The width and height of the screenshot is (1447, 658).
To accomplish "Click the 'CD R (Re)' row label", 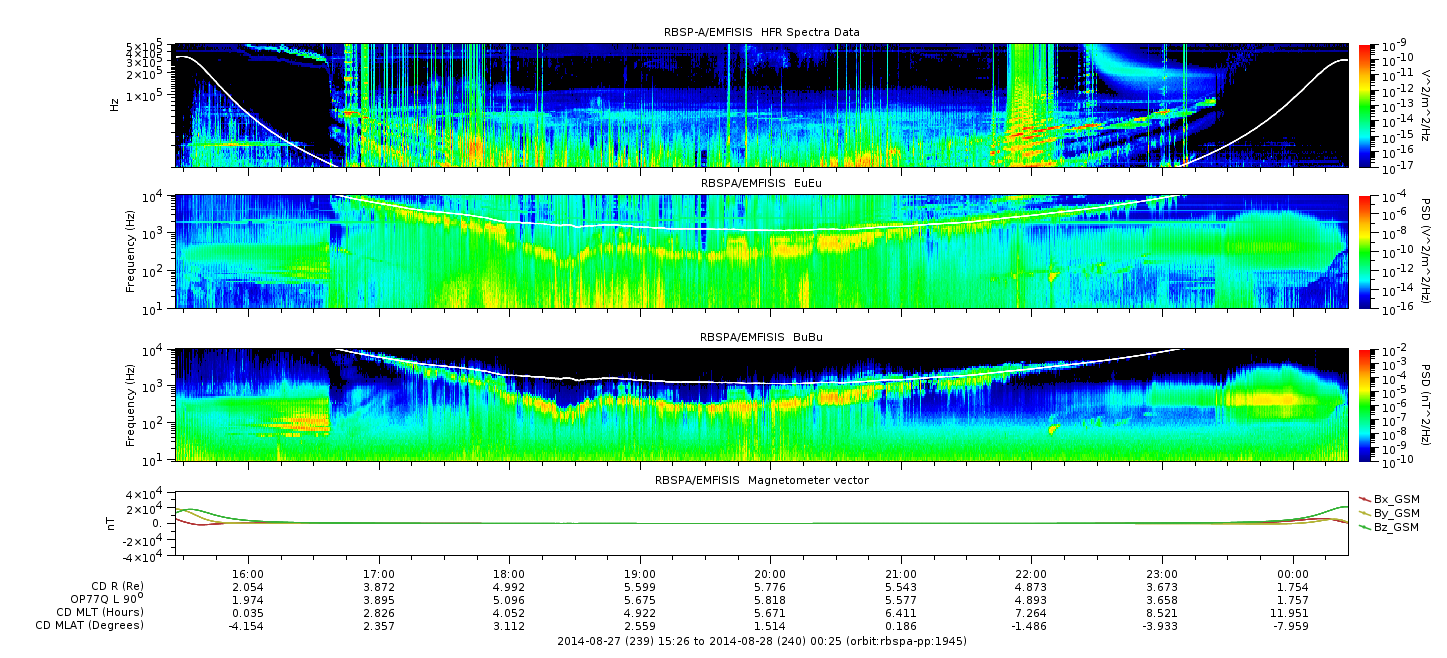I will point(116,587).
